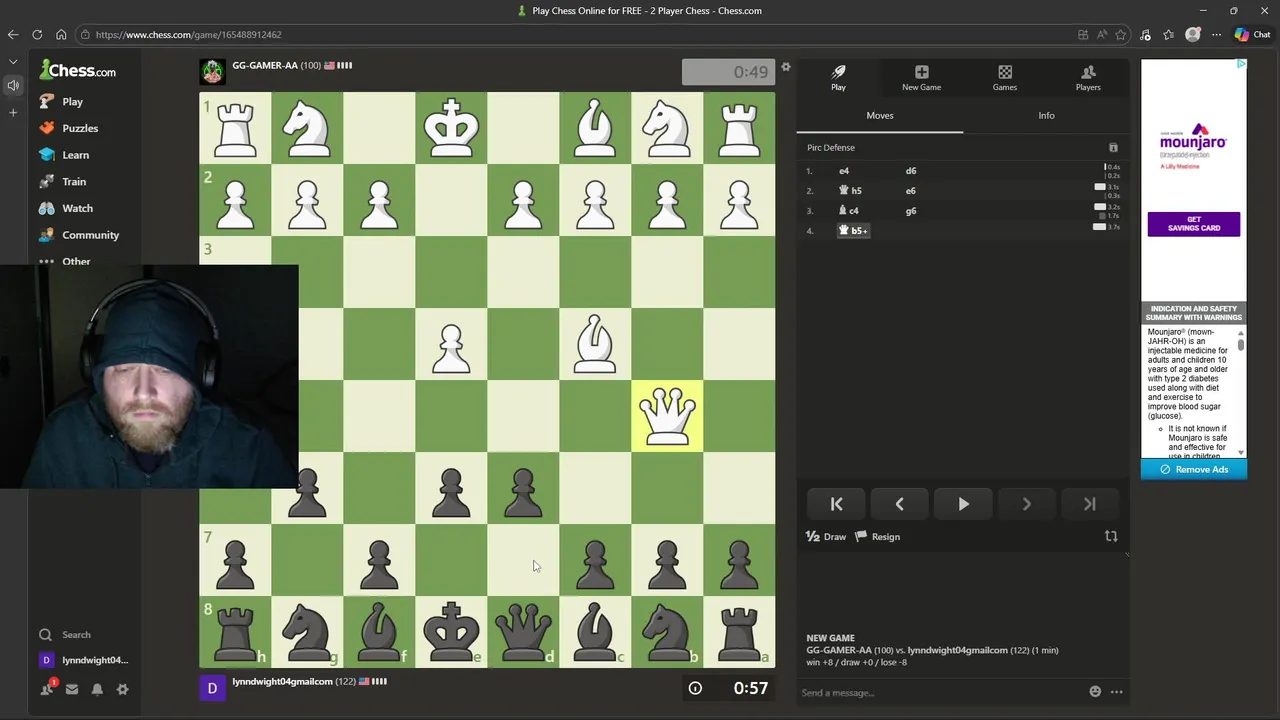Click queen h5 move in list
Image resolution: width=1280 pixels, height=720 pixels.
(x=850, y=191)
